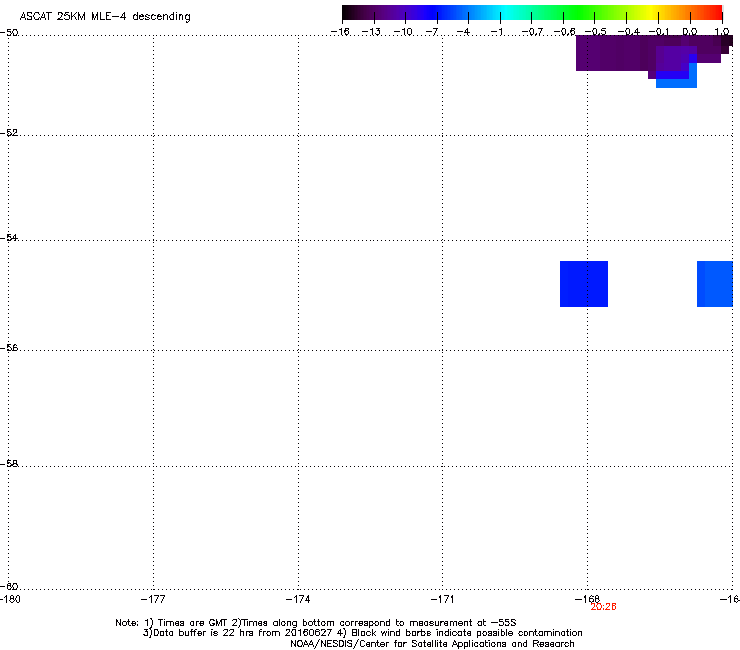
Task: Click the -7 label on color scale
Action: click(432, 32)
